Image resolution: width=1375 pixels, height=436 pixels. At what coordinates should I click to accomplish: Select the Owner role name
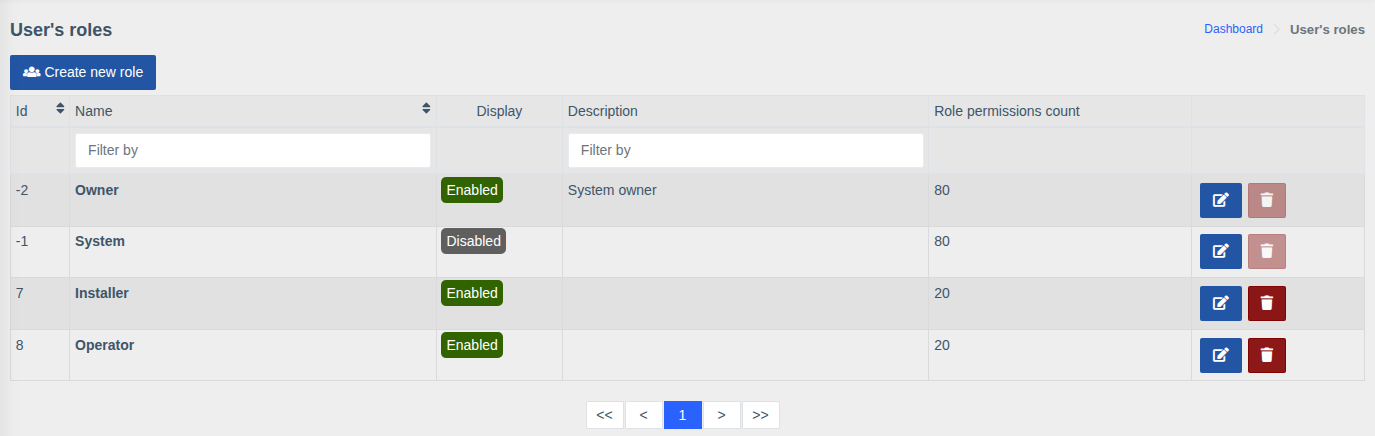pos(97,190)
